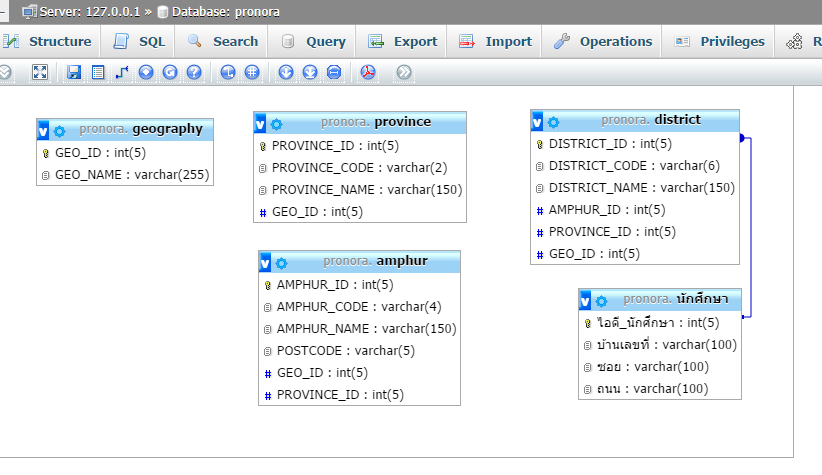Click the Save position floppy icon
The height and width of the screenshot is (475, 822).
pyautogui.click(x=74, y=72)
